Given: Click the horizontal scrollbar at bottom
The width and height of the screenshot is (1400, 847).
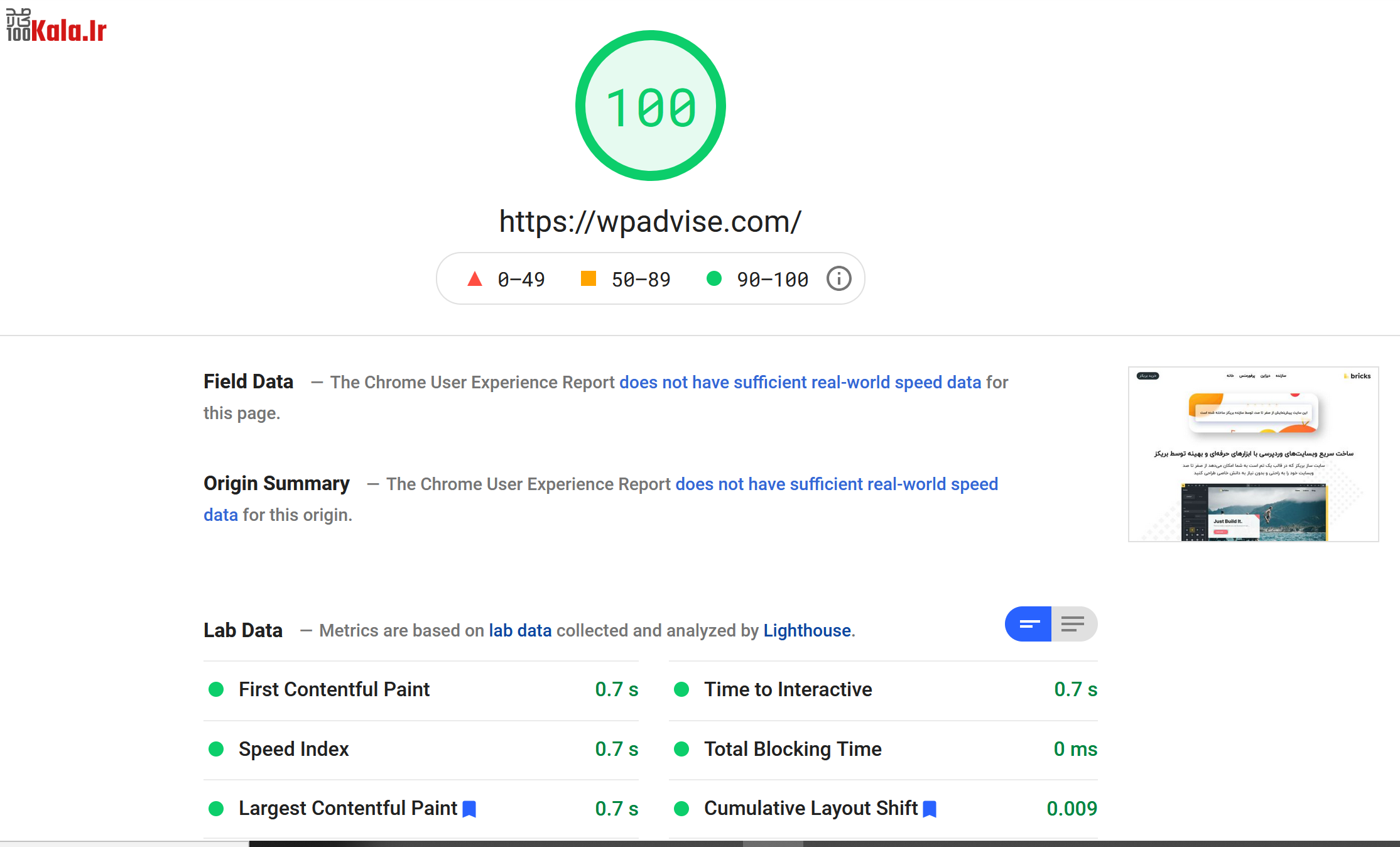Looking at the screenshot, I should (773, 843).
